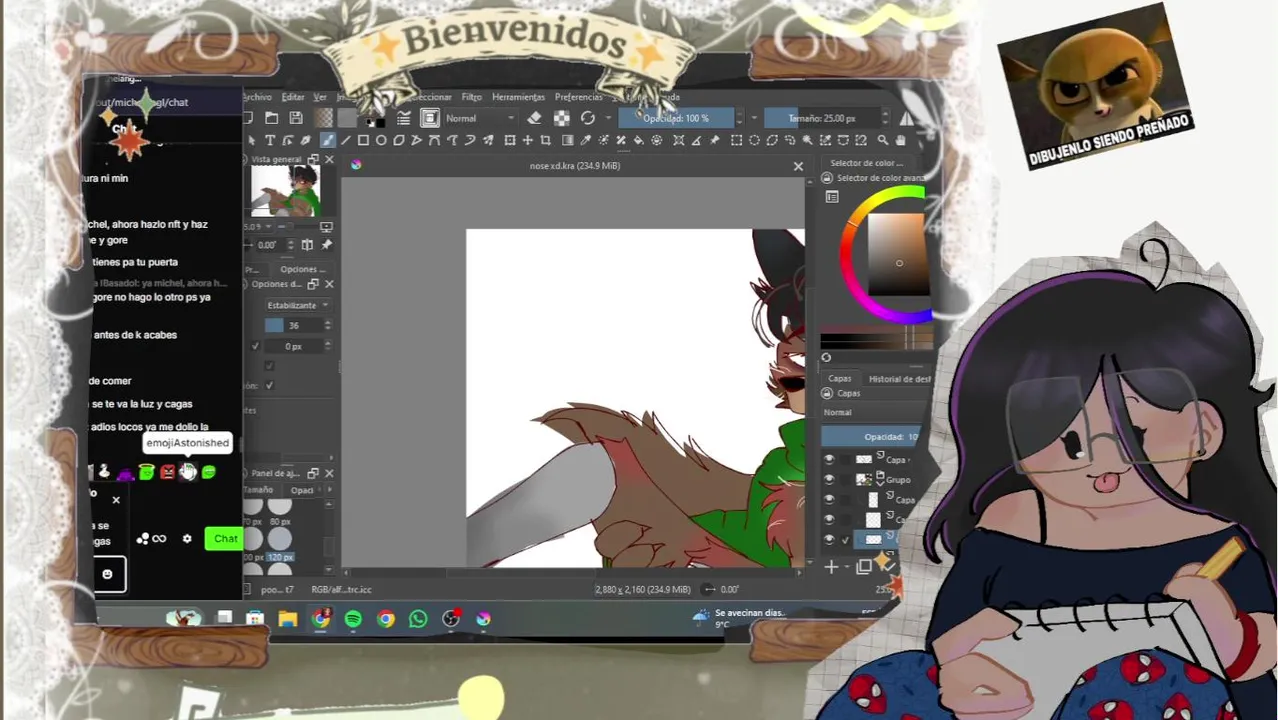Viewport: 1278px width, 720px height.
Task: Toggle visibility of the Grupo layer
Action: (x=829, y=479)
